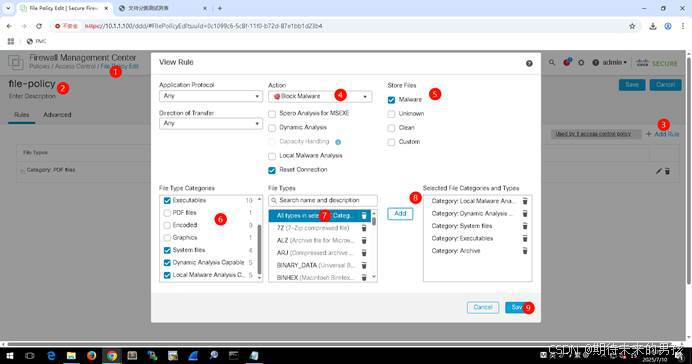Bookmark this page with star icon
The image size is (692, 364).
click(x=632, y=26)
